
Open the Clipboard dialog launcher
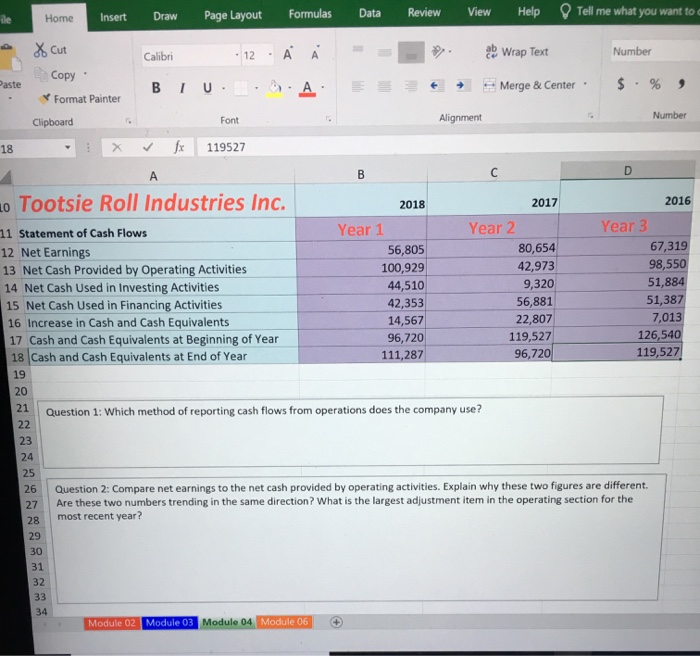click(128, 121)
